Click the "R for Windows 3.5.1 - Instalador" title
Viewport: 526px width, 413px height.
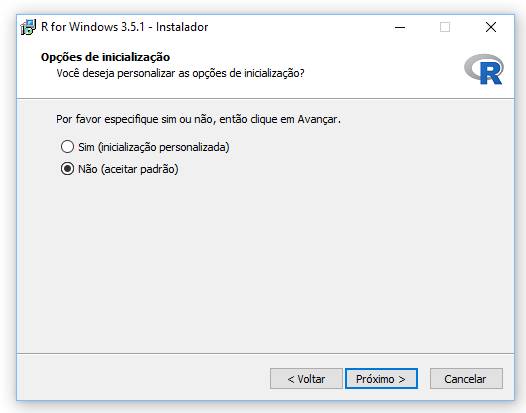(124, 27)
